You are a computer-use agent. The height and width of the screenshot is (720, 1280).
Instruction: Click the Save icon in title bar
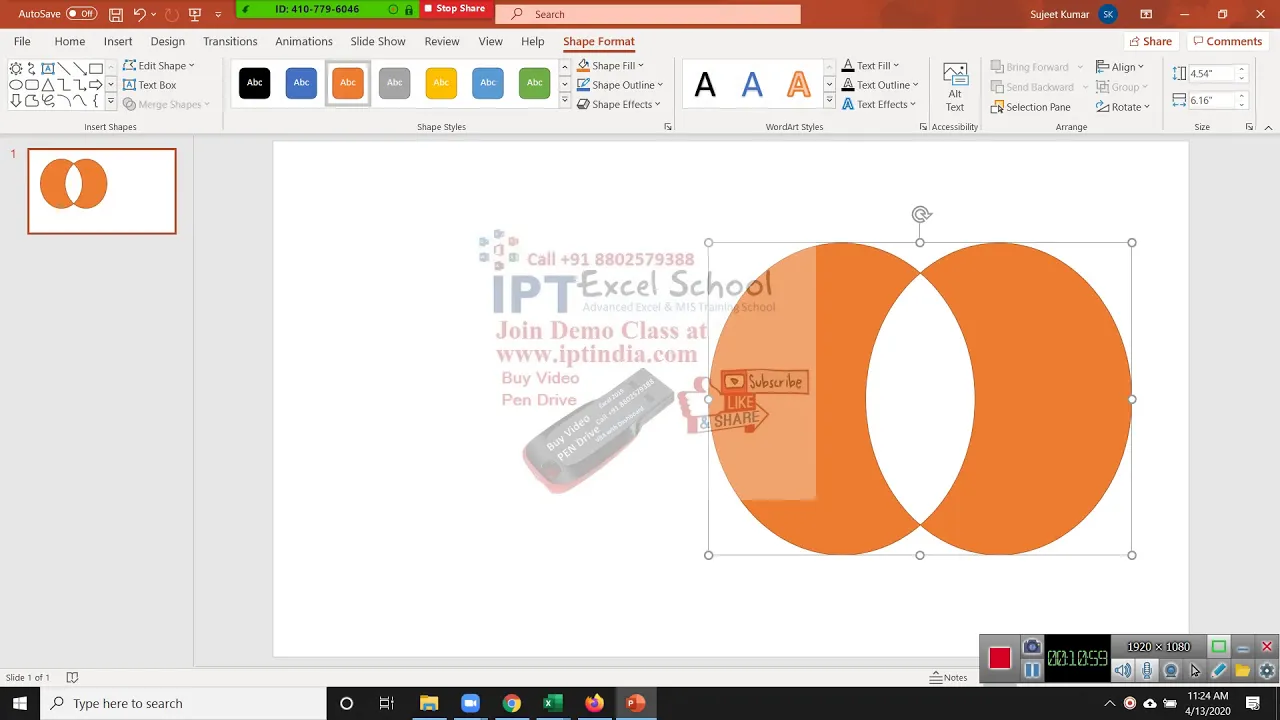click(116, 14)
